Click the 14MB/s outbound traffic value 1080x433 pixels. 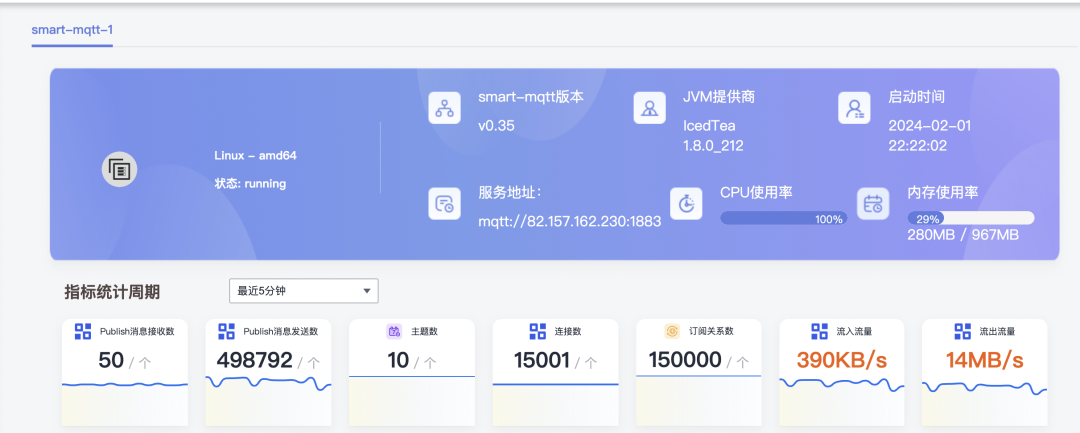point(984,360)
